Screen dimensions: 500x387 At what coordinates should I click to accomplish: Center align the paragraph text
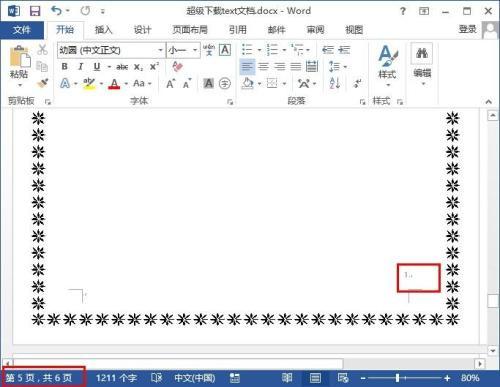click(x=263, y=67)
